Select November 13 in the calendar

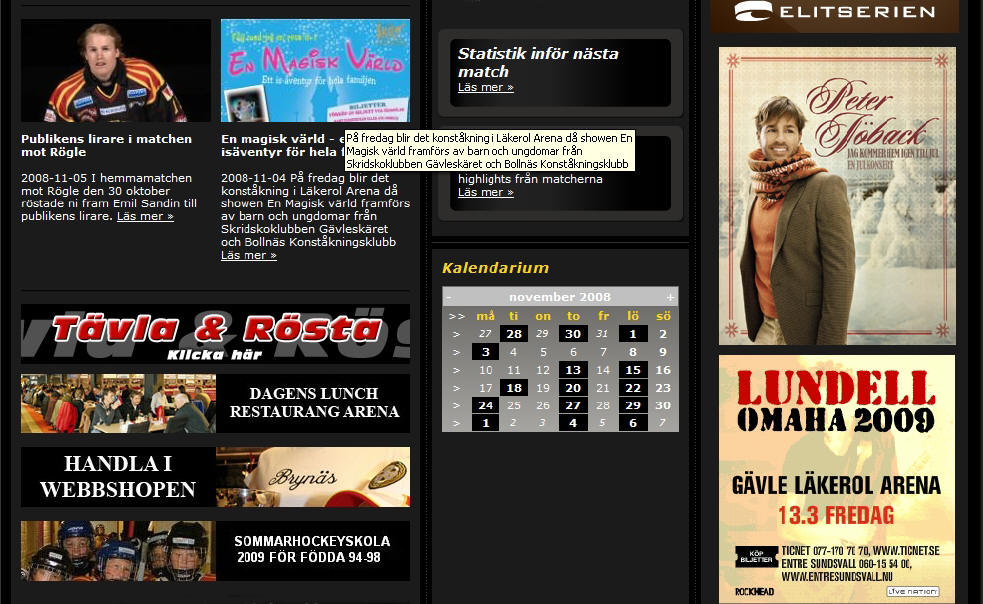pos(573,370)
